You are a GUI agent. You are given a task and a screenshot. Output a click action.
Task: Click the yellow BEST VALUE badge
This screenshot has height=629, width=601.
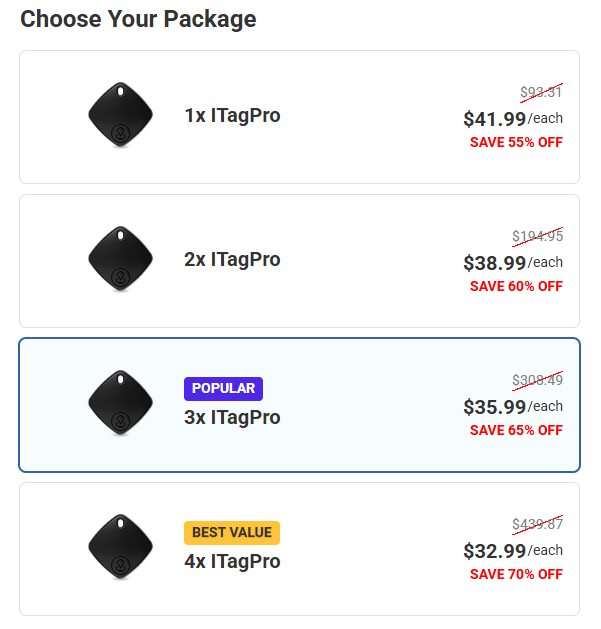point(231,532)
